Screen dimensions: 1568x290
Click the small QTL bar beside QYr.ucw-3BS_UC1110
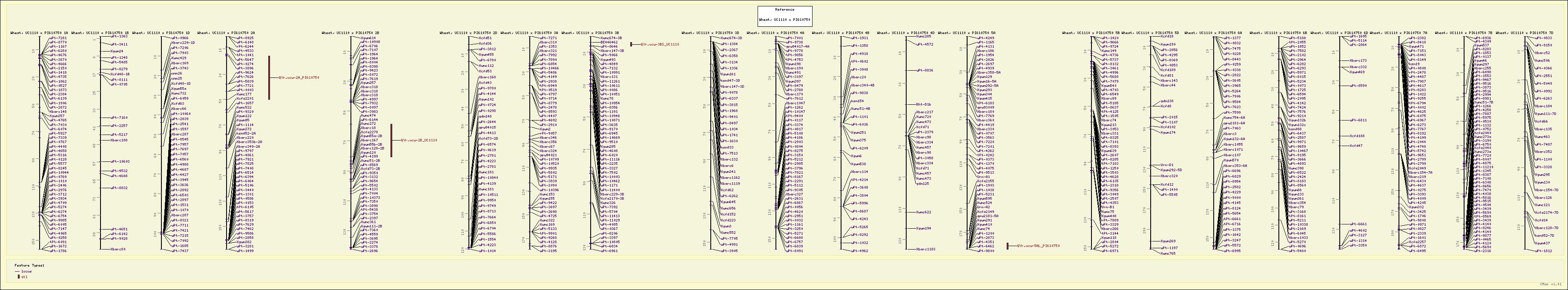point(631,44)
